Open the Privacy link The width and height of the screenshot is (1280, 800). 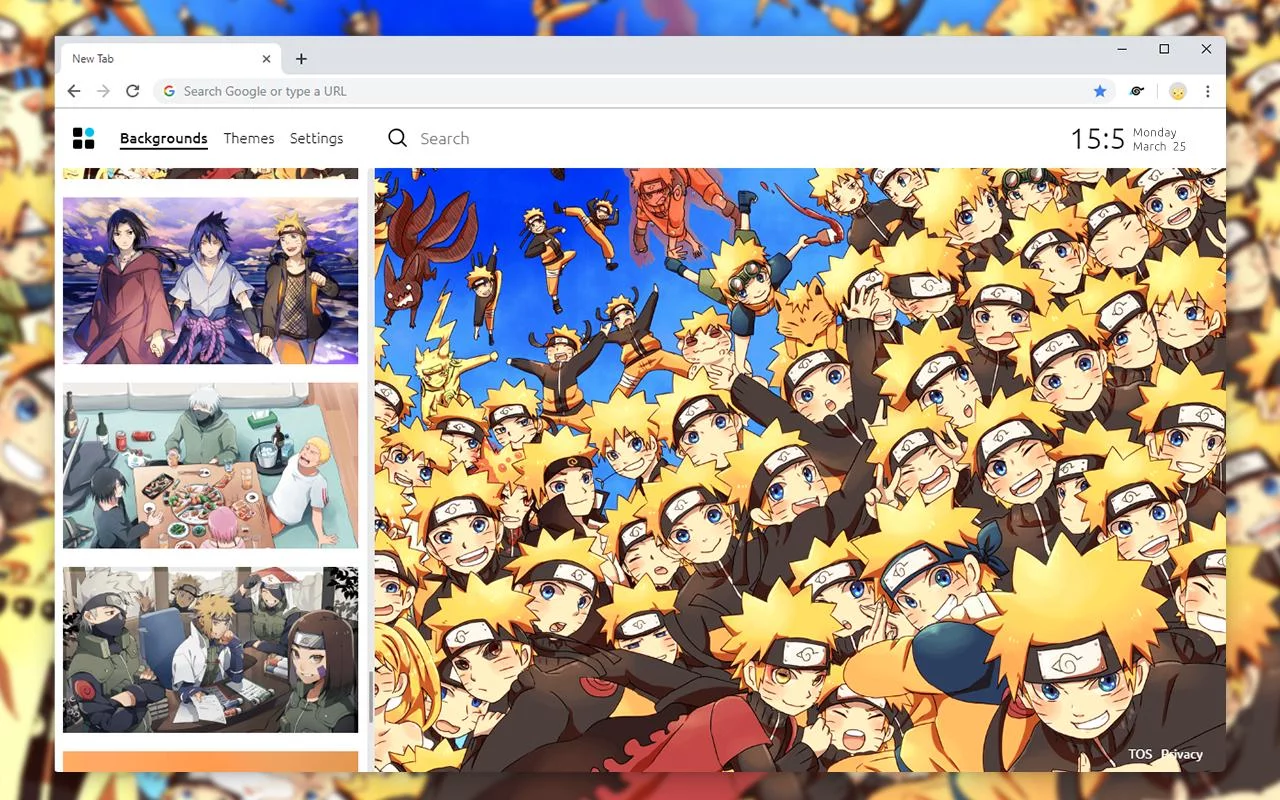(1182, 754)
